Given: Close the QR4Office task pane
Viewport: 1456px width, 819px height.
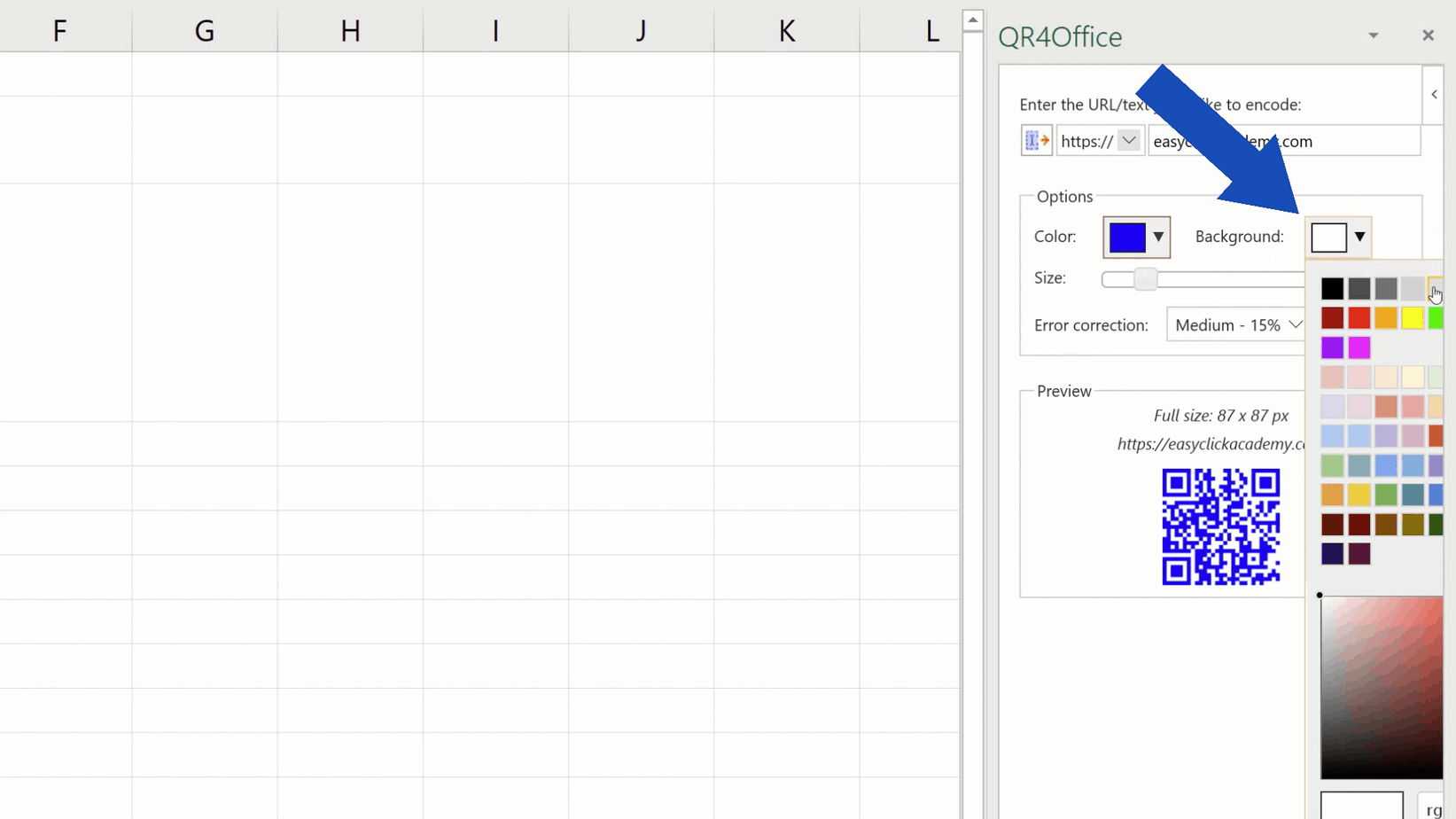Looking at the screenshot, I should click(1428, 35).
